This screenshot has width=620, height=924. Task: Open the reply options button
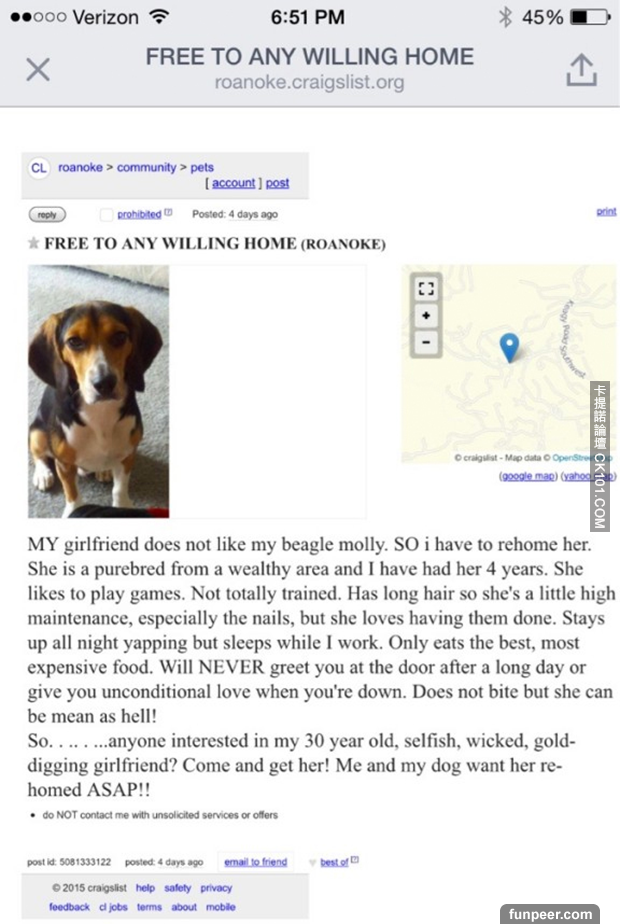[47, 214]
